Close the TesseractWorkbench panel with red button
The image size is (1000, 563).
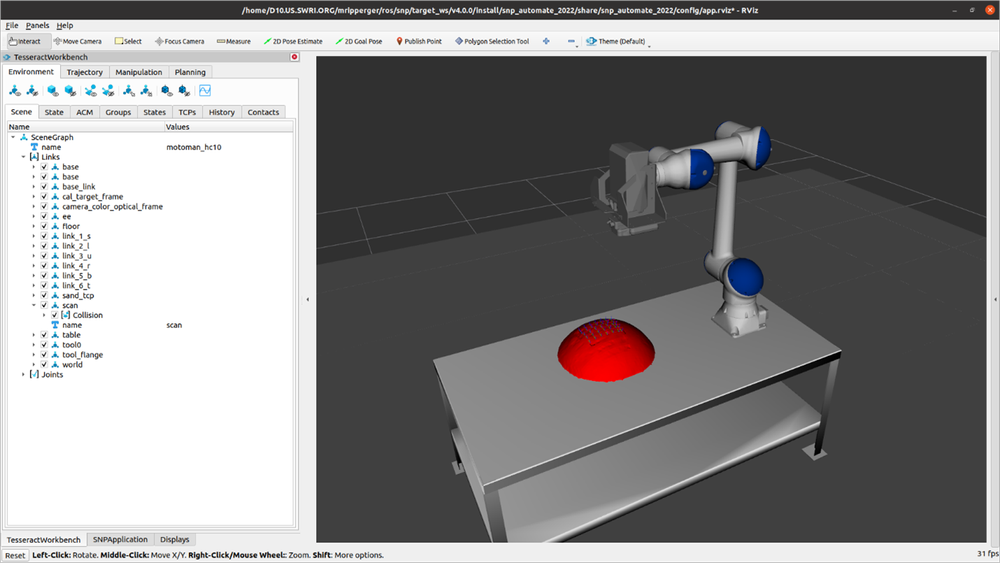(294, 57)
